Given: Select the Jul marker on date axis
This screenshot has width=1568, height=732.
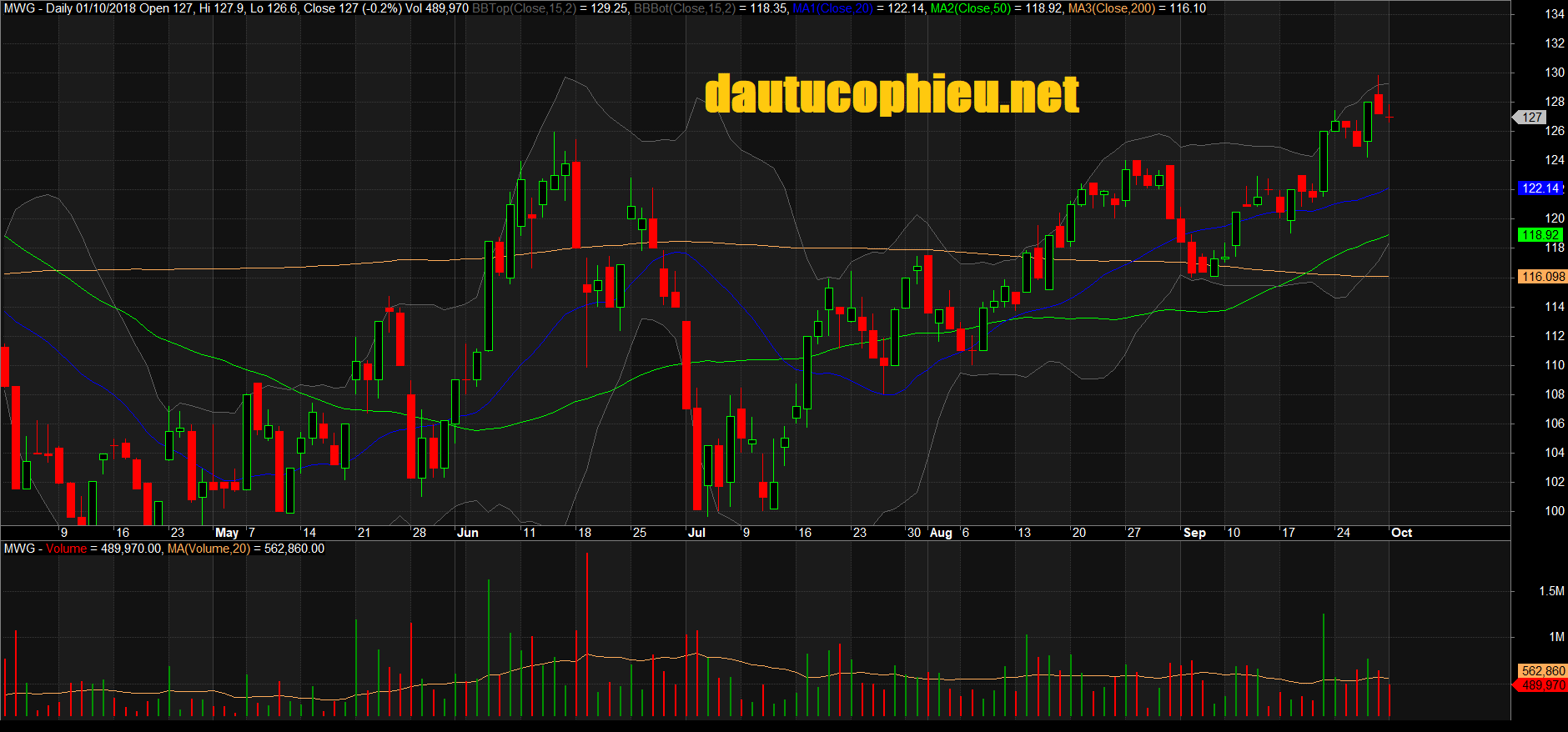Looking at the screenshot, I should click(696, 533).
